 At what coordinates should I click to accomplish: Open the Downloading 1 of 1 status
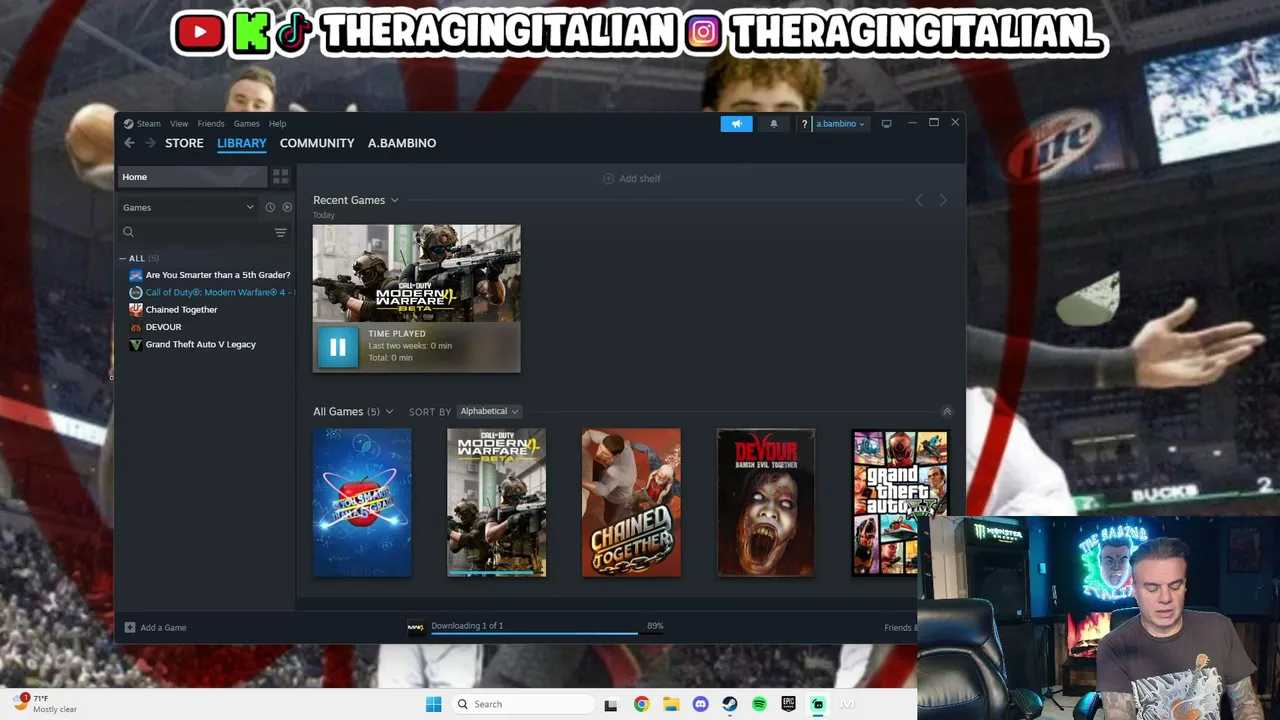(467, 626)
